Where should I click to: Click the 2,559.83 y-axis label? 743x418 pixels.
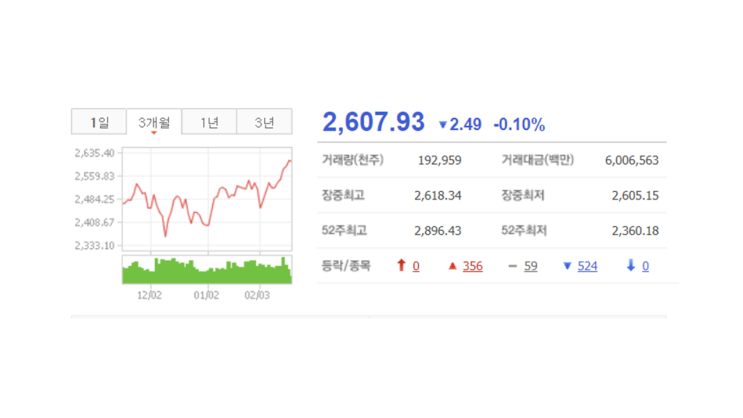point(94,176)
